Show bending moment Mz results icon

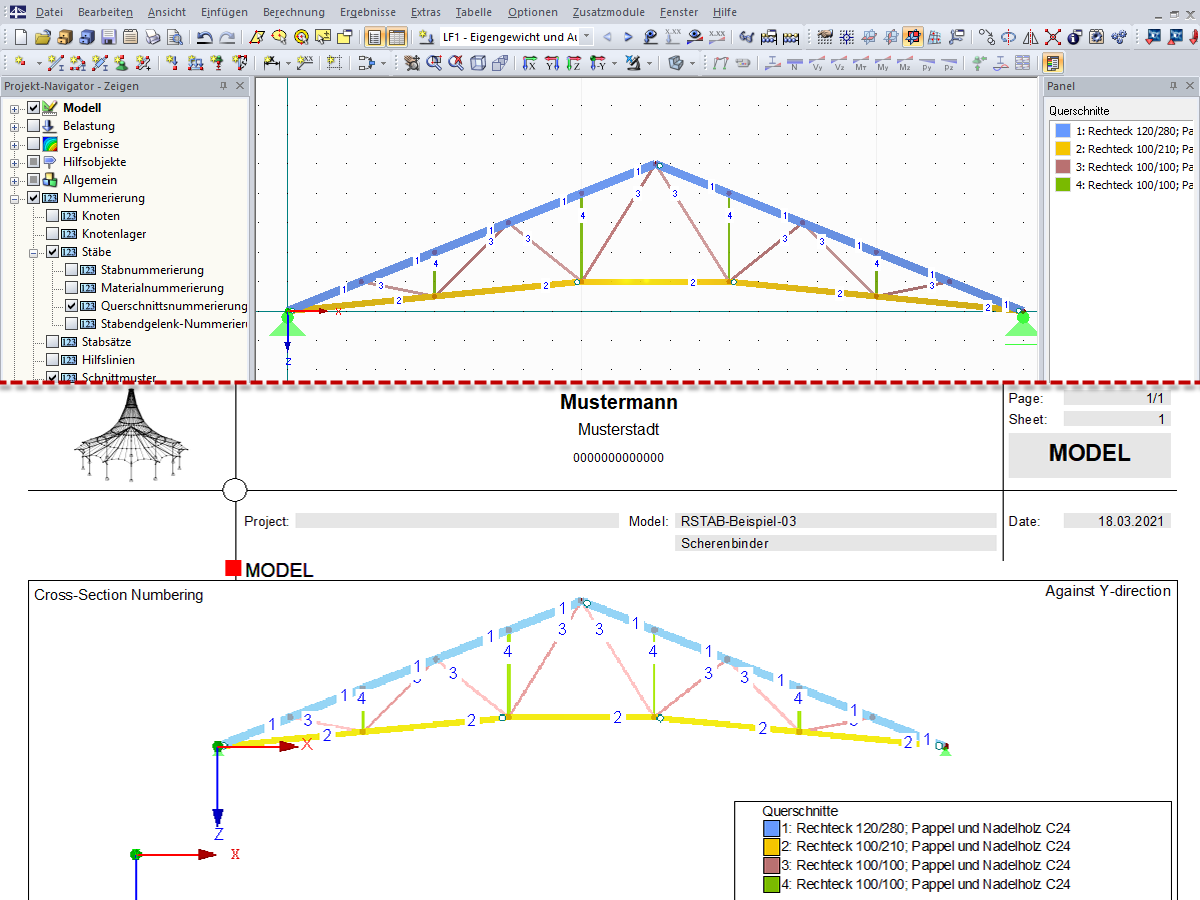[x=905, y=63]
